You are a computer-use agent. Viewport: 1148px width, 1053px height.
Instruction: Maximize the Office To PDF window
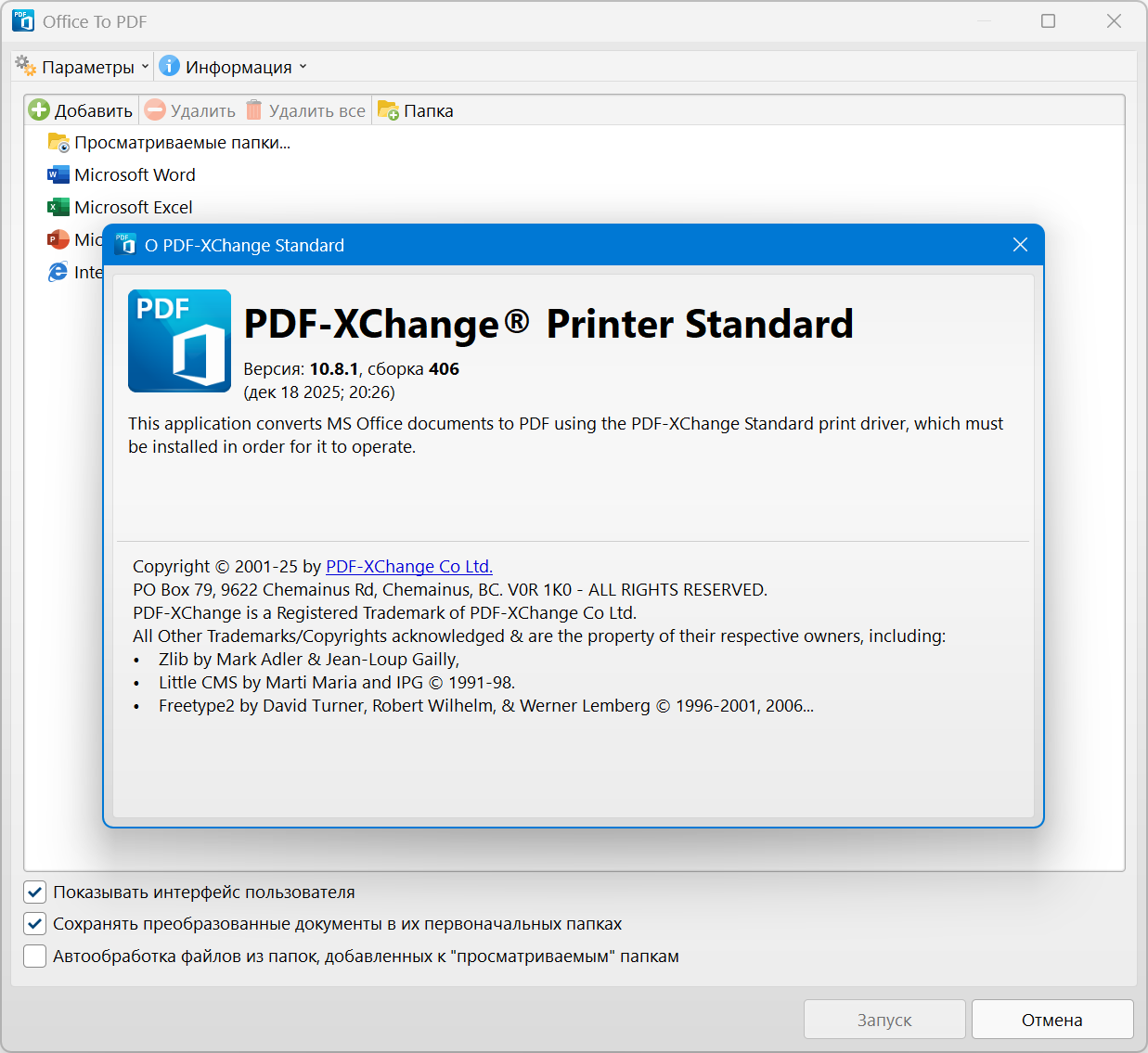pyautogui.click(x=1048, y=21)
